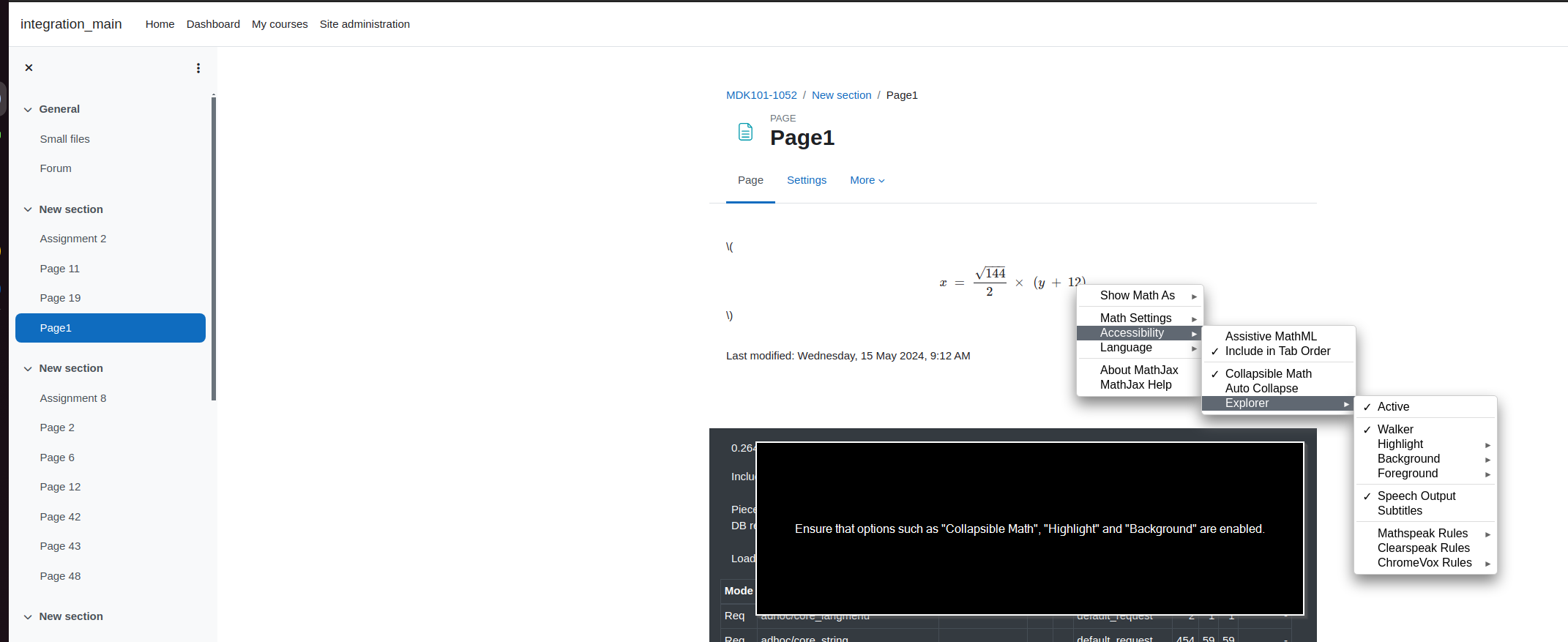Click Last modified date text
The image size is (1568, 642).
[848, 356]
